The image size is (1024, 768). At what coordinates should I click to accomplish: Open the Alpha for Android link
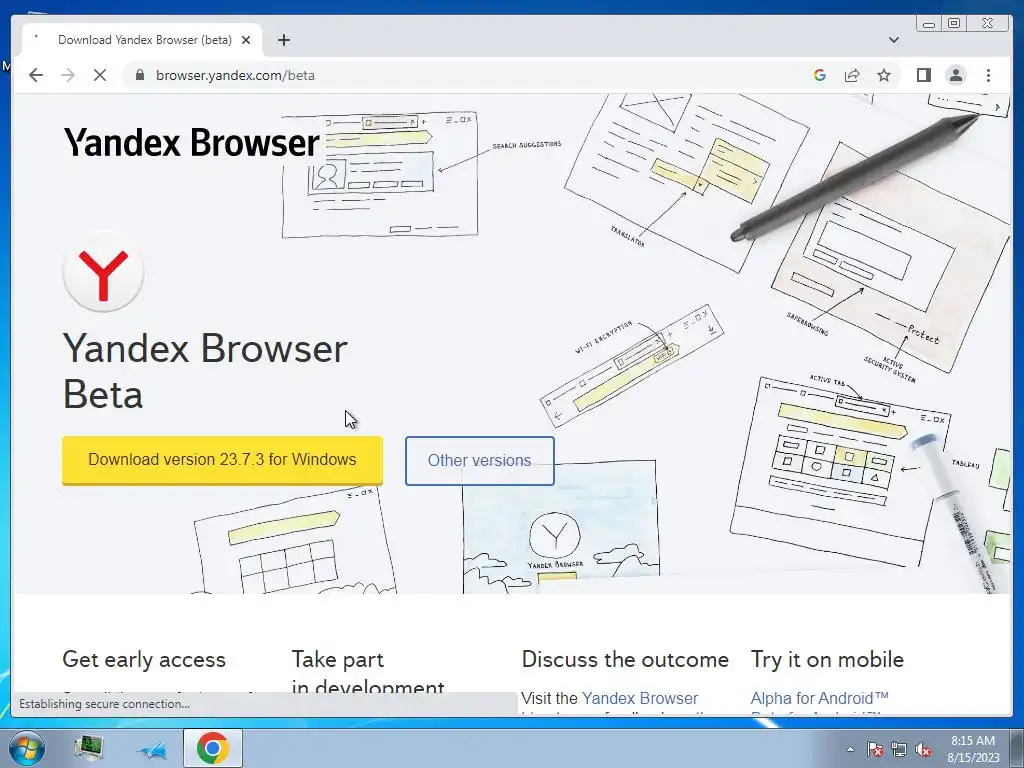pyautogui.click(x=820, y=698)
